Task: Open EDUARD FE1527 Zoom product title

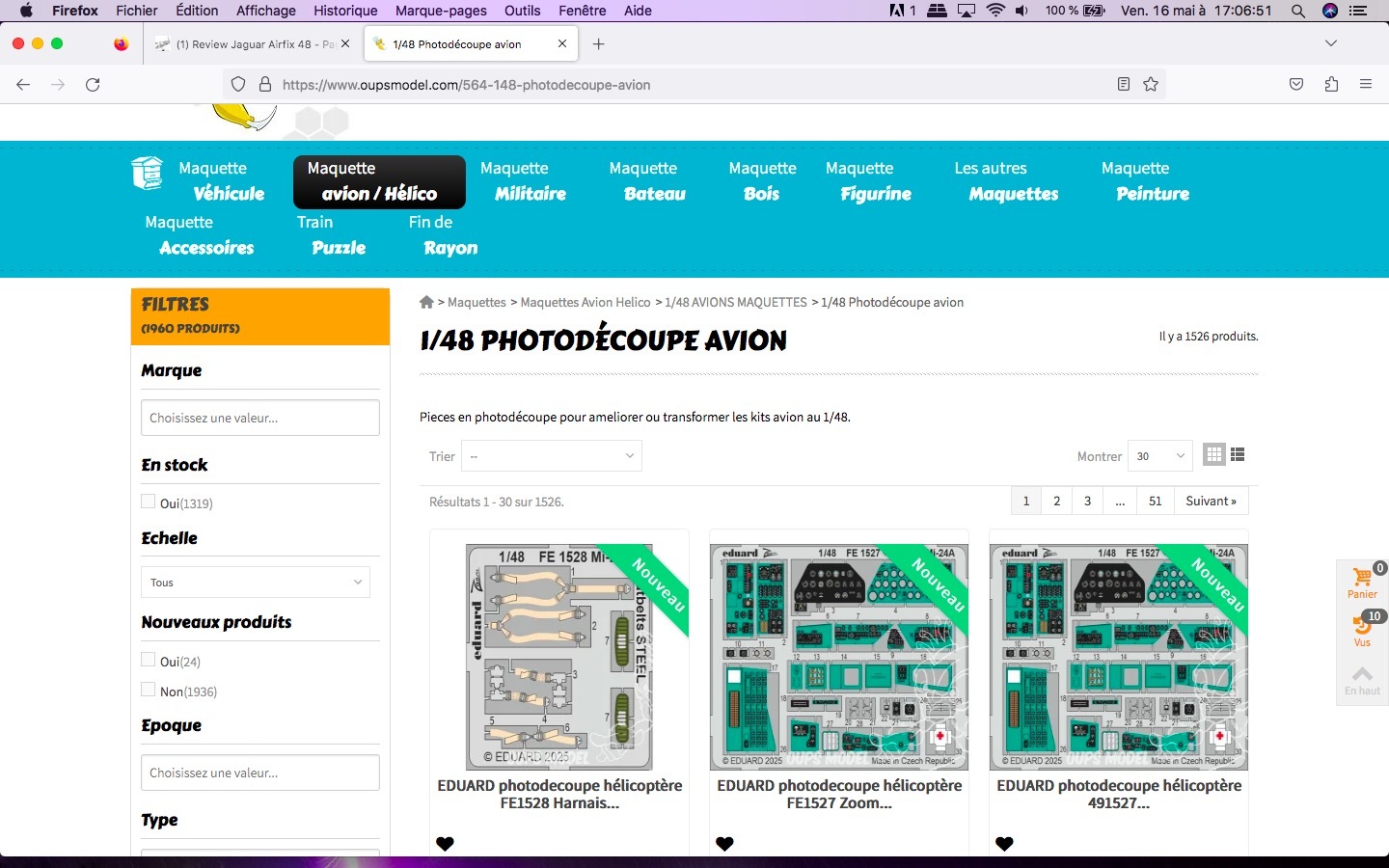Action: point(839,794)
